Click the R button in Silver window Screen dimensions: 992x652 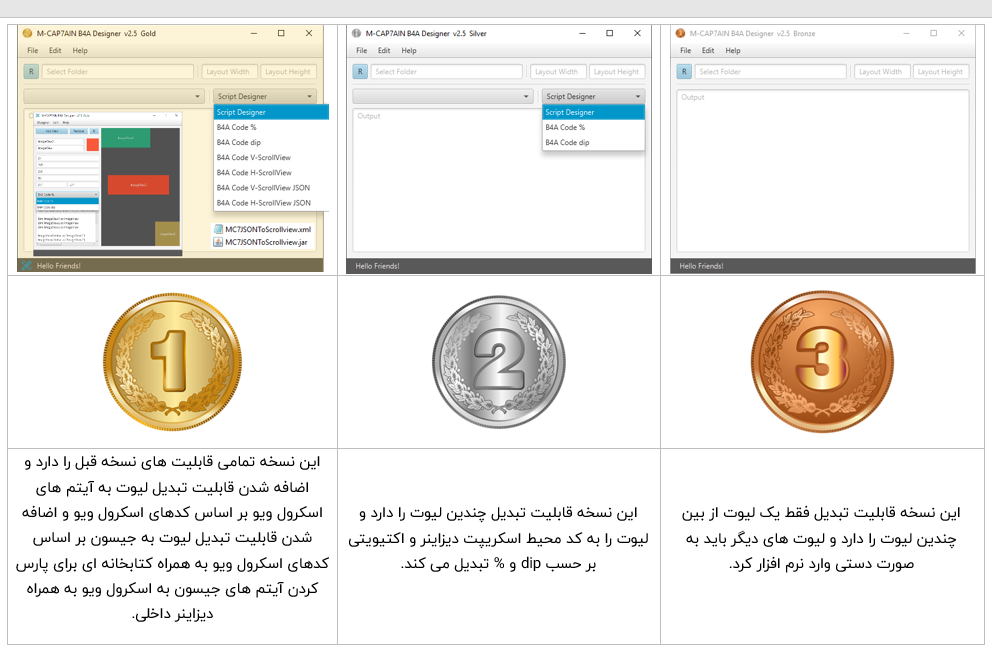[x=360, y=72]
